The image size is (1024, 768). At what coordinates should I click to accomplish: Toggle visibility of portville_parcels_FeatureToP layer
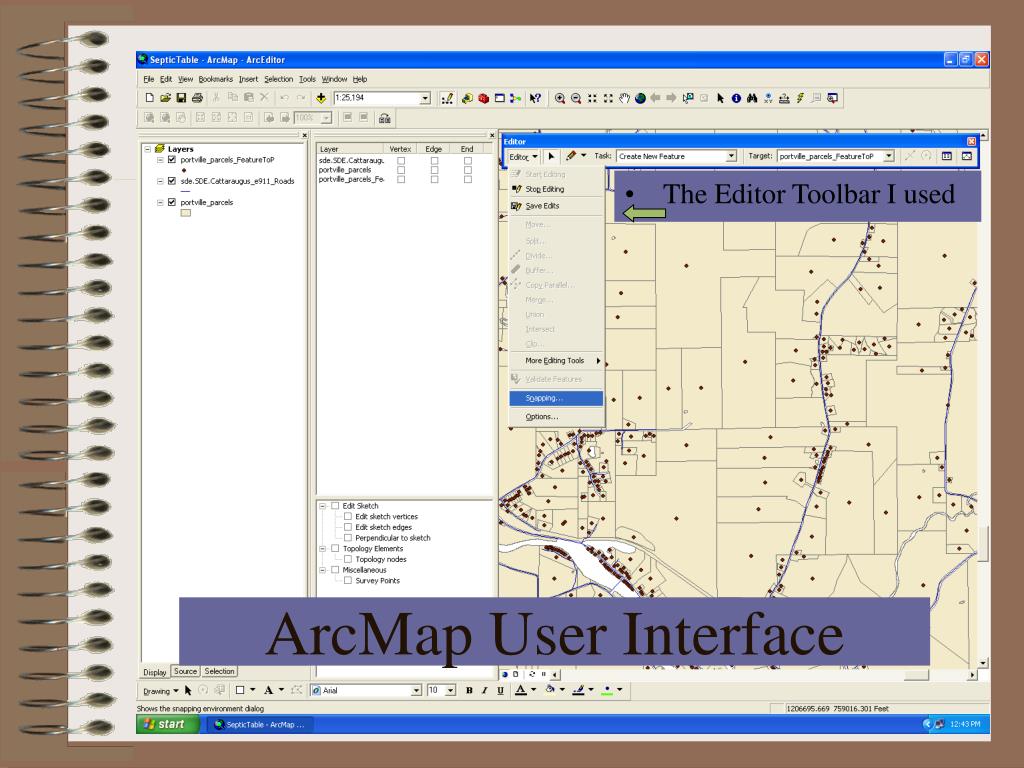172,159
